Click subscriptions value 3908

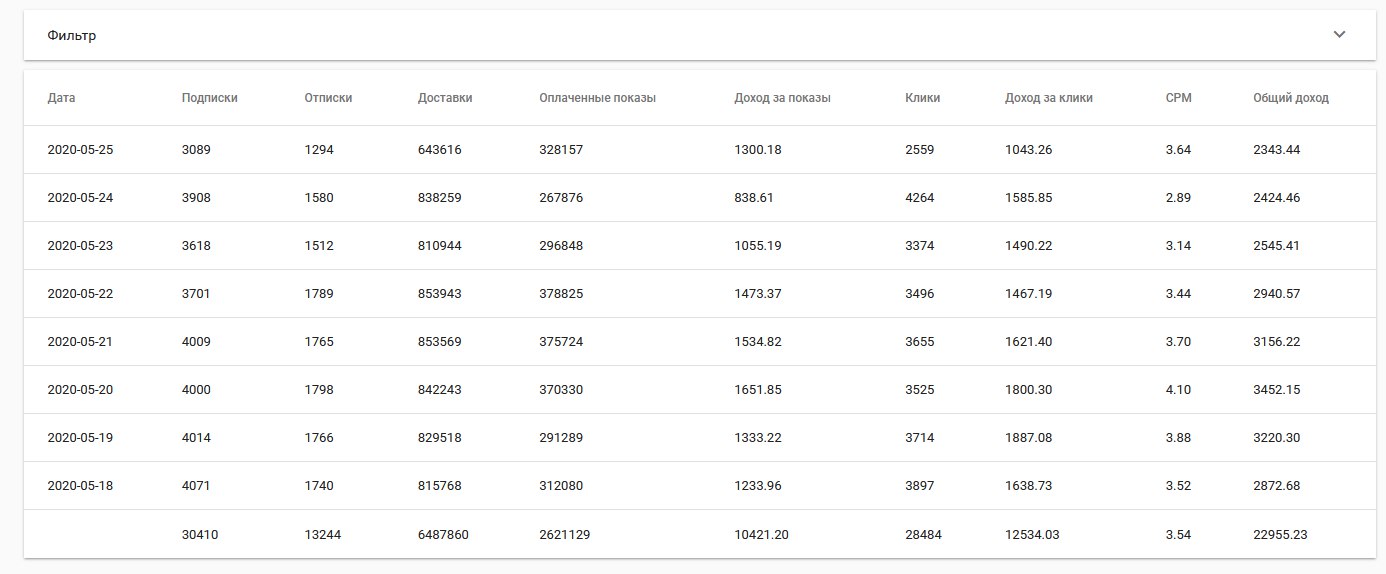[196, 198]
